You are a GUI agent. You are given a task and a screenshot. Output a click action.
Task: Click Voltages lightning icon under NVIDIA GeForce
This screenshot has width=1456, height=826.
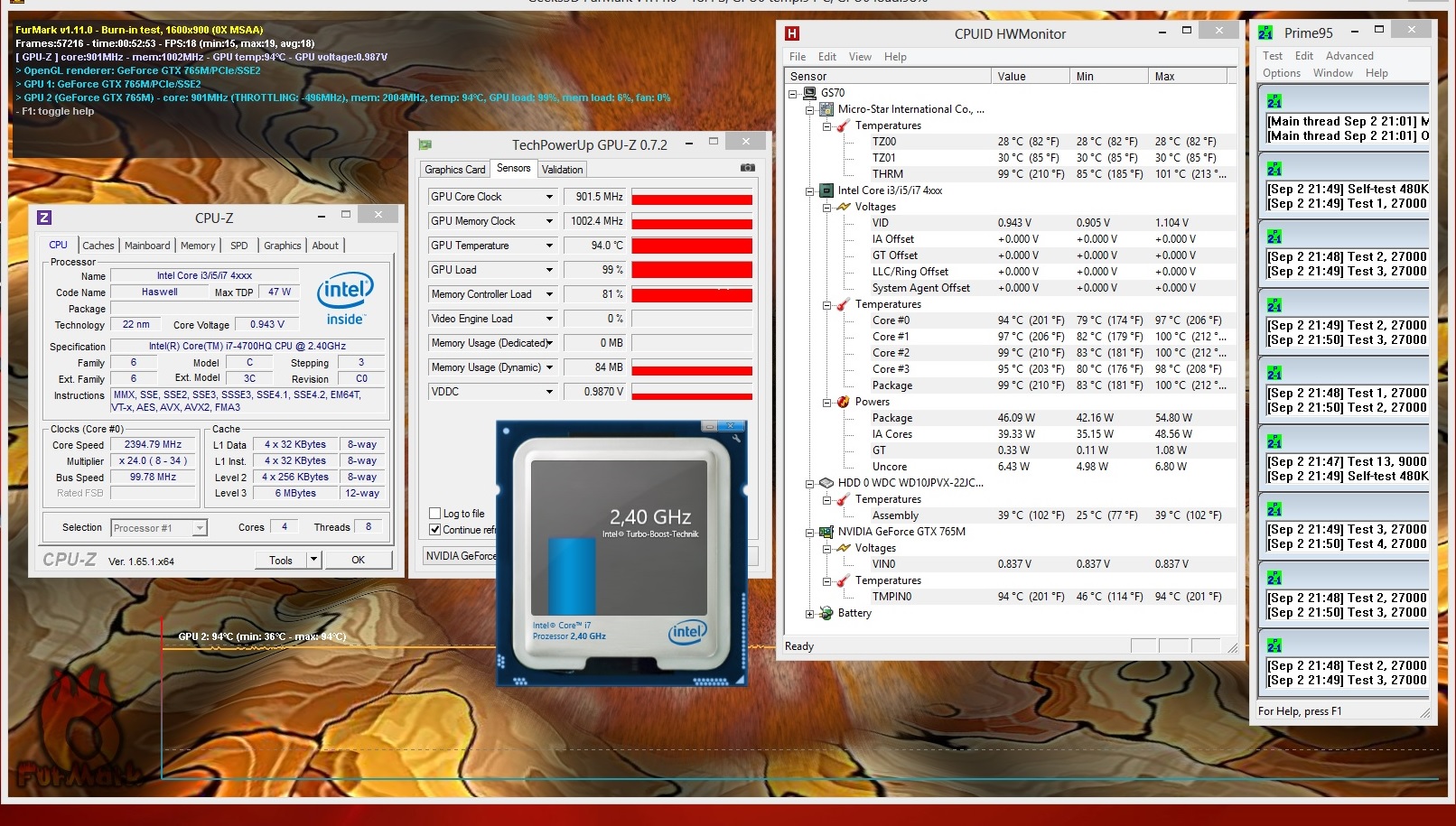[x=844, y=548]
